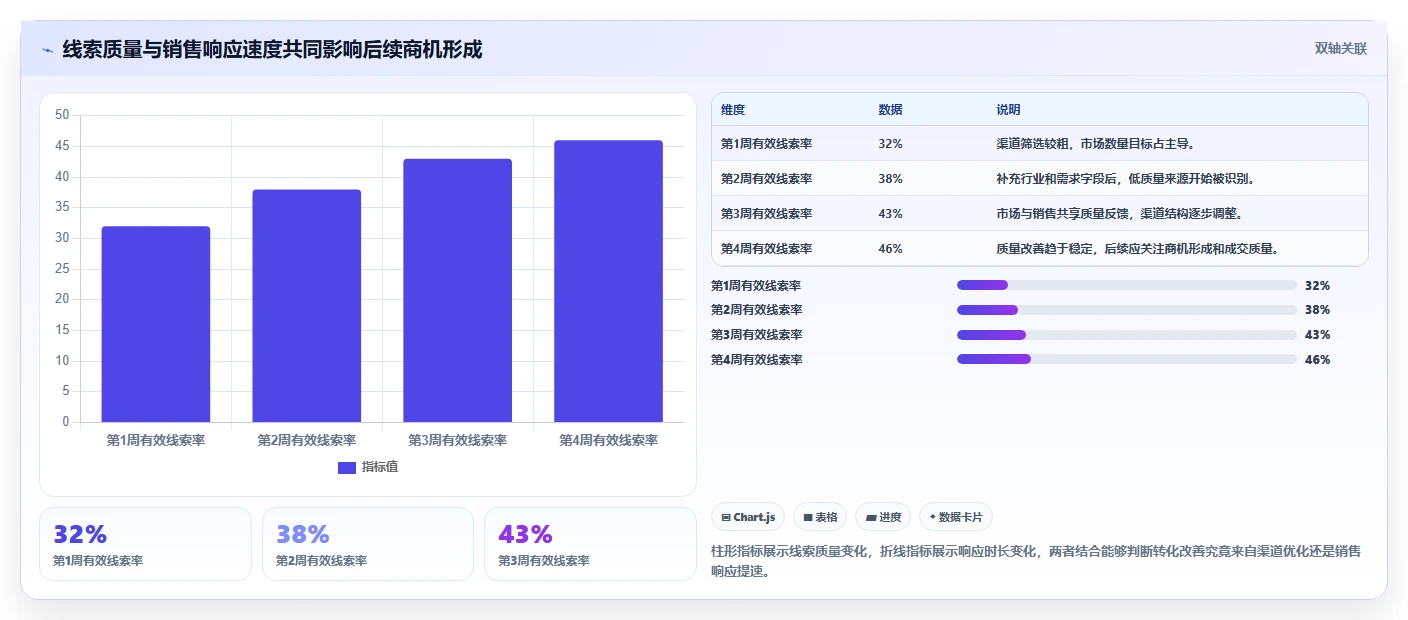Click the 46% progress value label
The image size is (1408, 620).
click(x=1317, y=360)
